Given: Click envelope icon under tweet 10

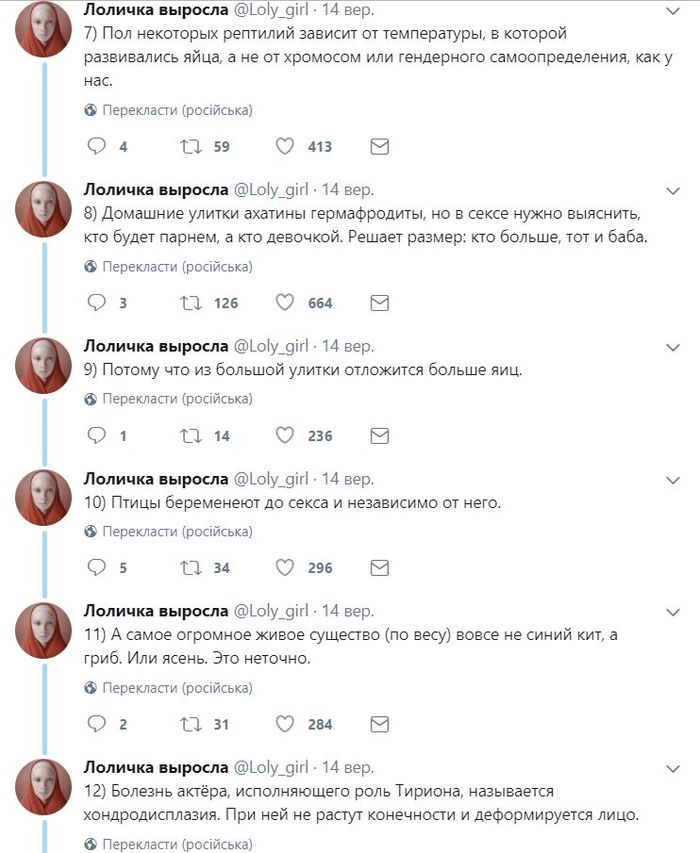Looking at the screenshot, I should pos(379,567).
